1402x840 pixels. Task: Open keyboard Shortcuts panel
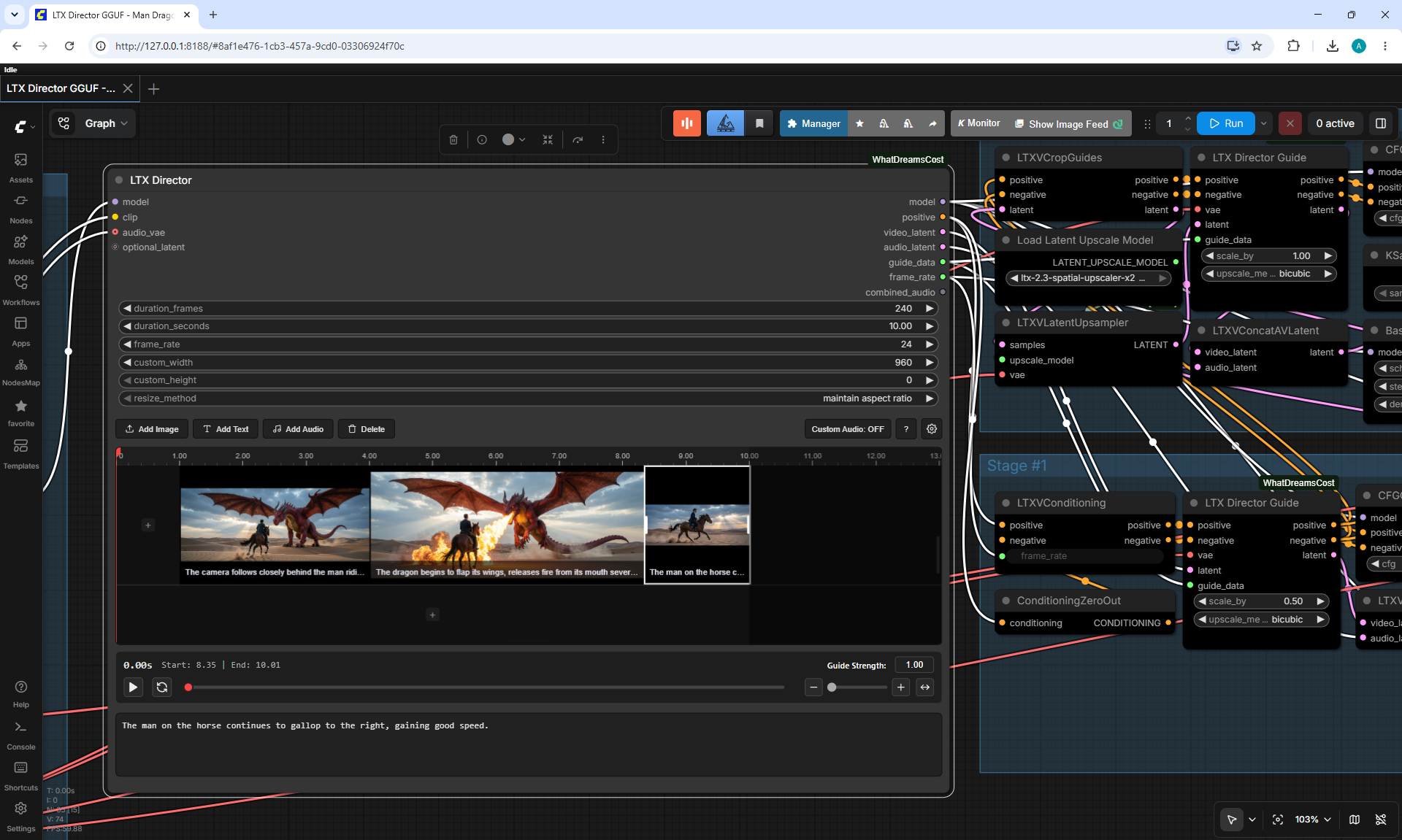coord(20,776)
